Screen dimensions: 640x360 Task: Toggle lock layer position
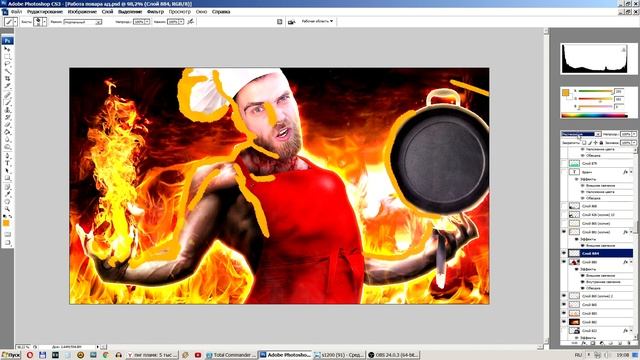tap(596, 142)
